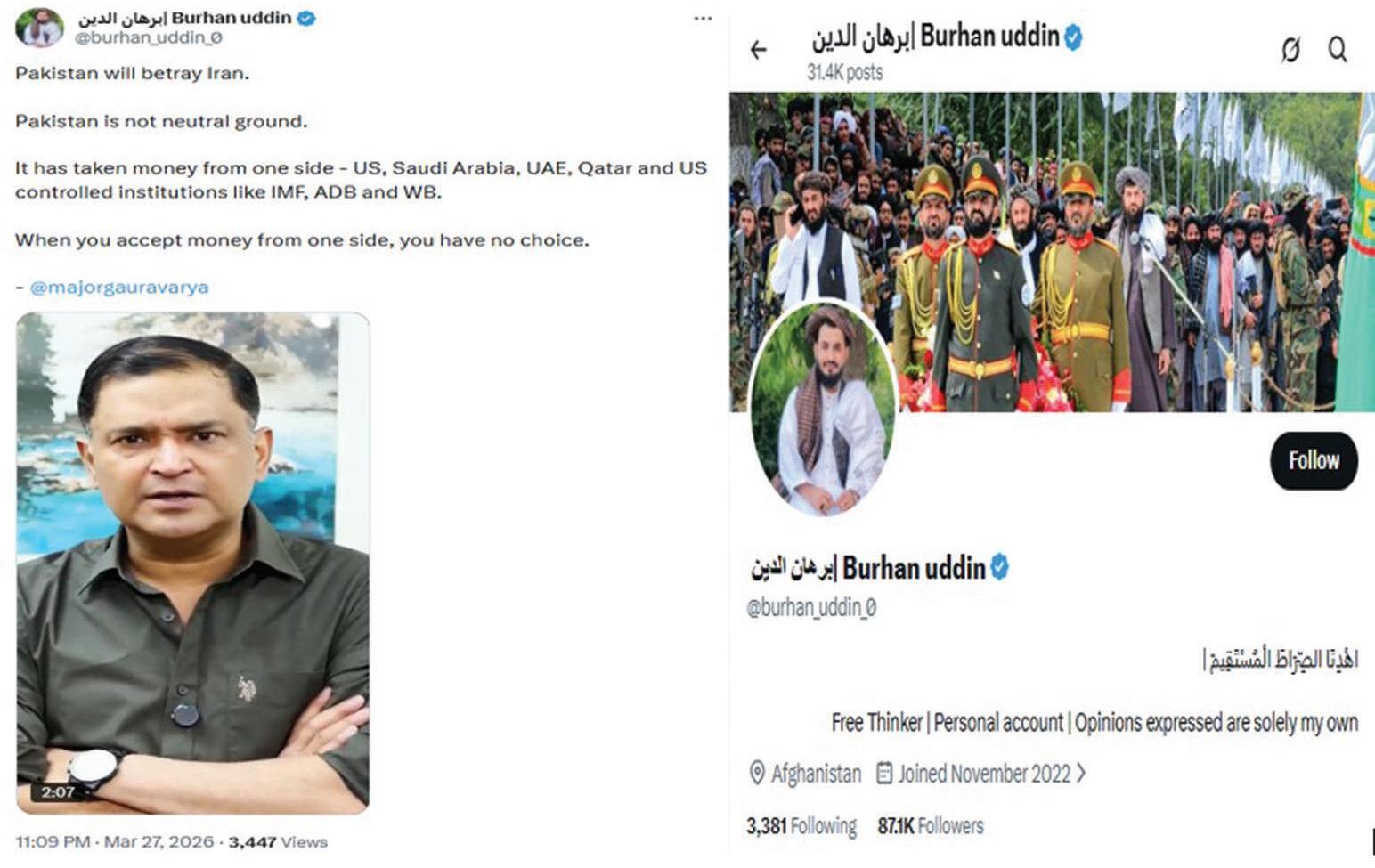Screen dimensions: 1375x868
Task: View the 3,381 Following list
Action: pyautogui.click(x=801, y=826)
